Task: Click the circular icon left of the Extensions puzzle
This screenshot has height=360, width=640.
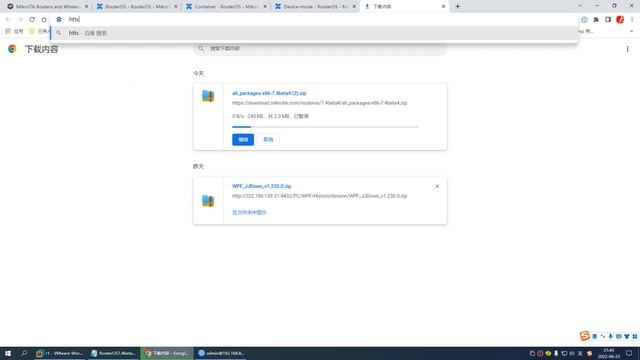Action: point(584,19)
